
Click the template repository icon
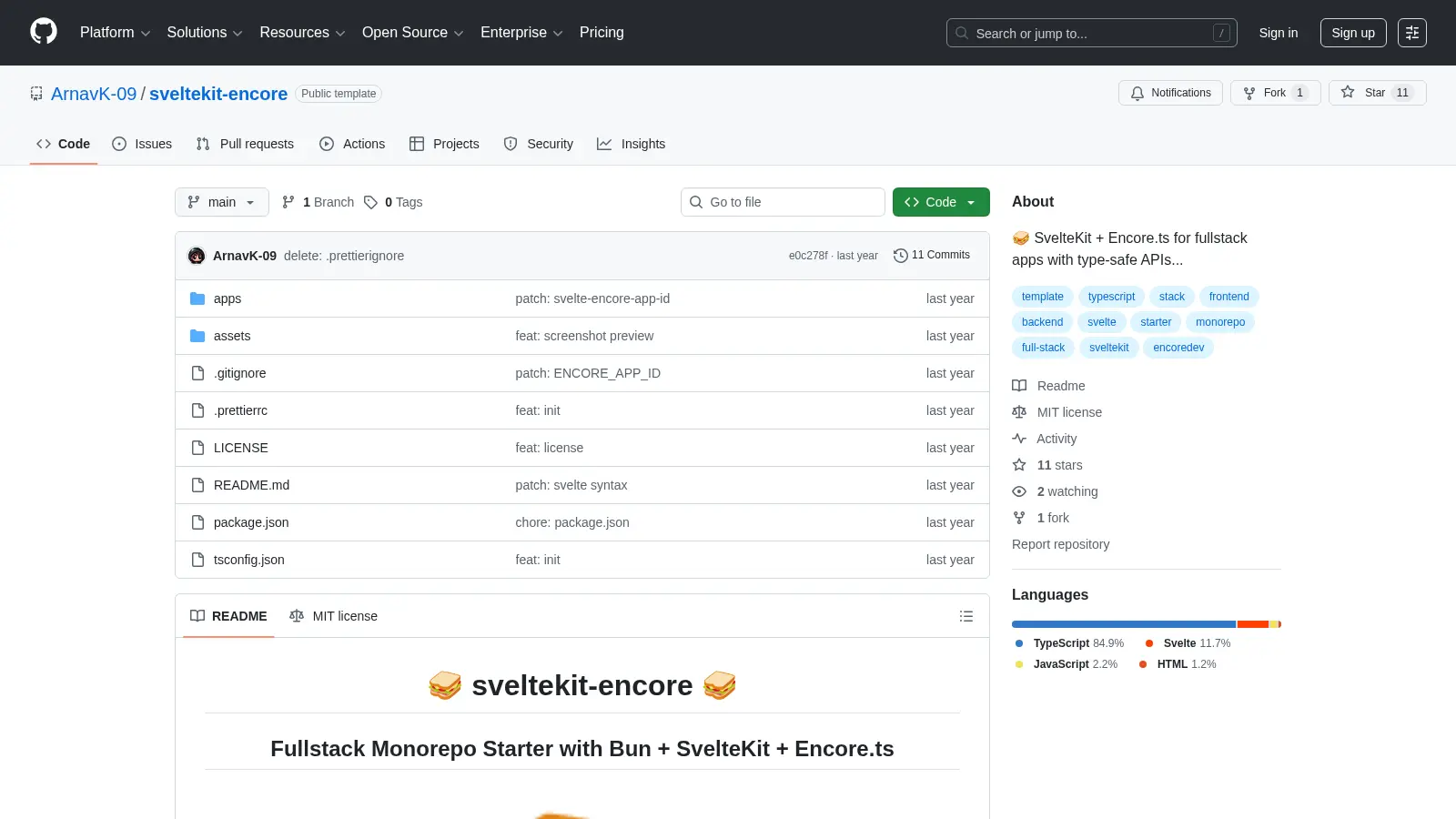[36, 94]
